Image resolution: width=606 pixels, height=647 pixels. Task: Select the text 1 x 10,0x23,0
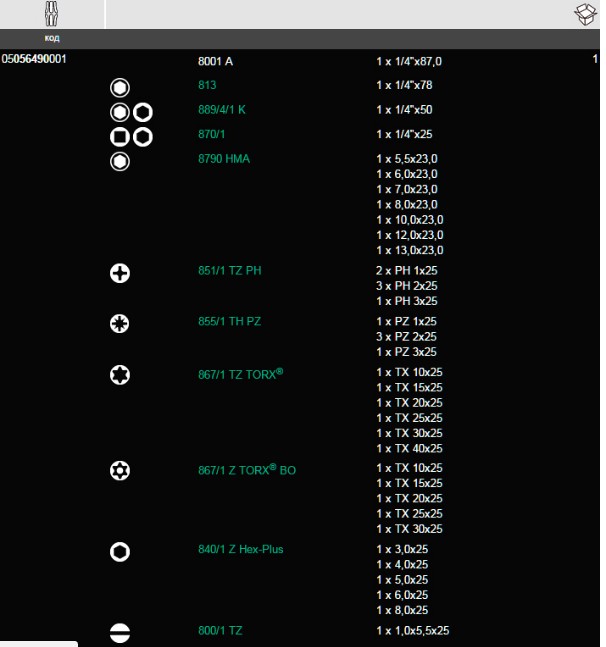click(x=410, y=220)
